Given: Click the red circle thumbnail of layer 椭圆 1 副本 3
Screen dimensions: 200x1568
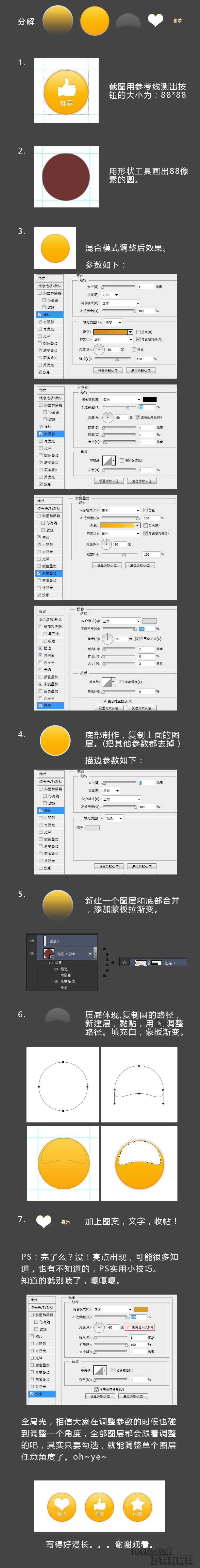Looking at the screenshot, I should 49,953.
